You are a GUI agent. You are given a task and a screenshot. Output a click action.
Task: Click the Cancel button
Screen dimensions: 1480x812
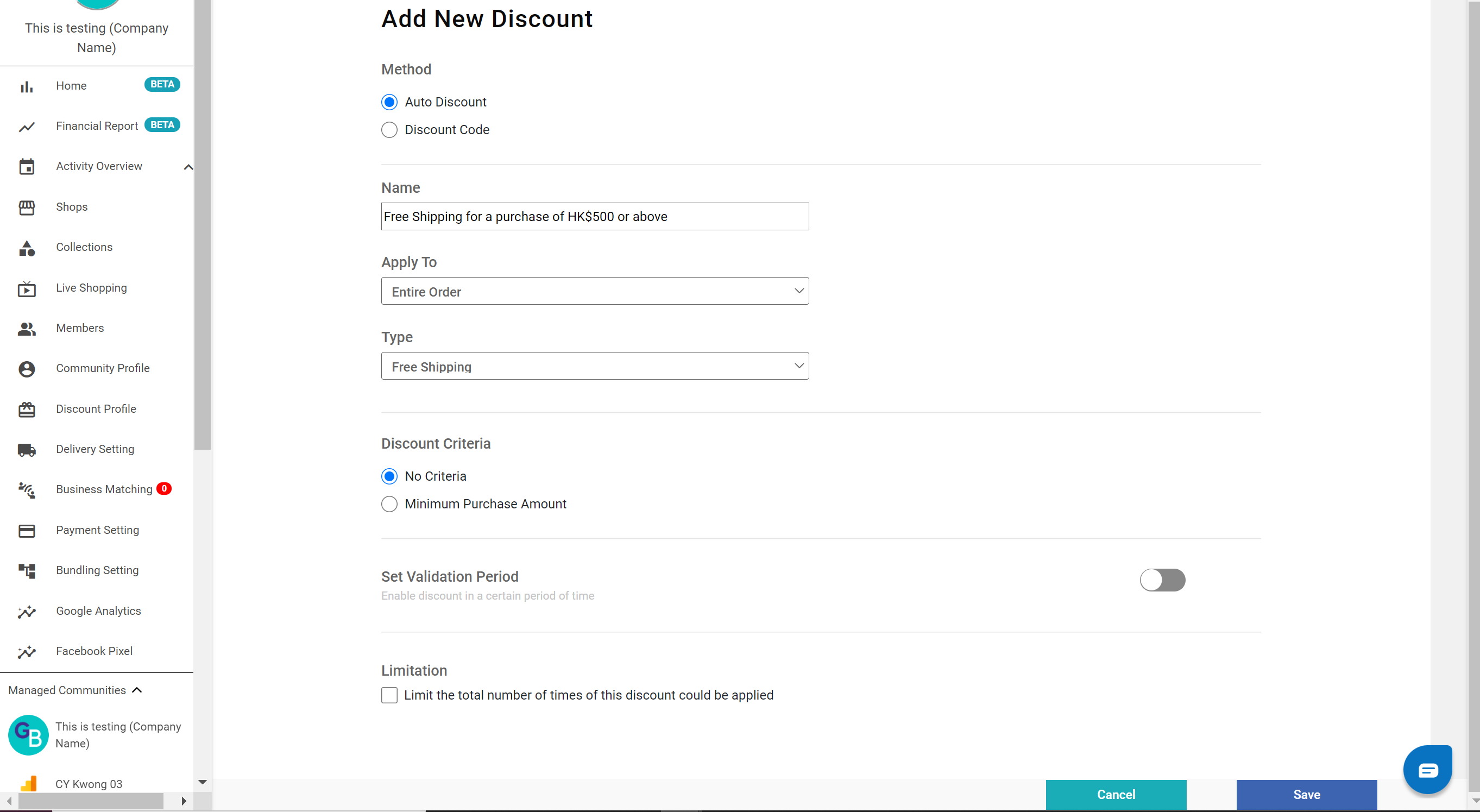1115,794
